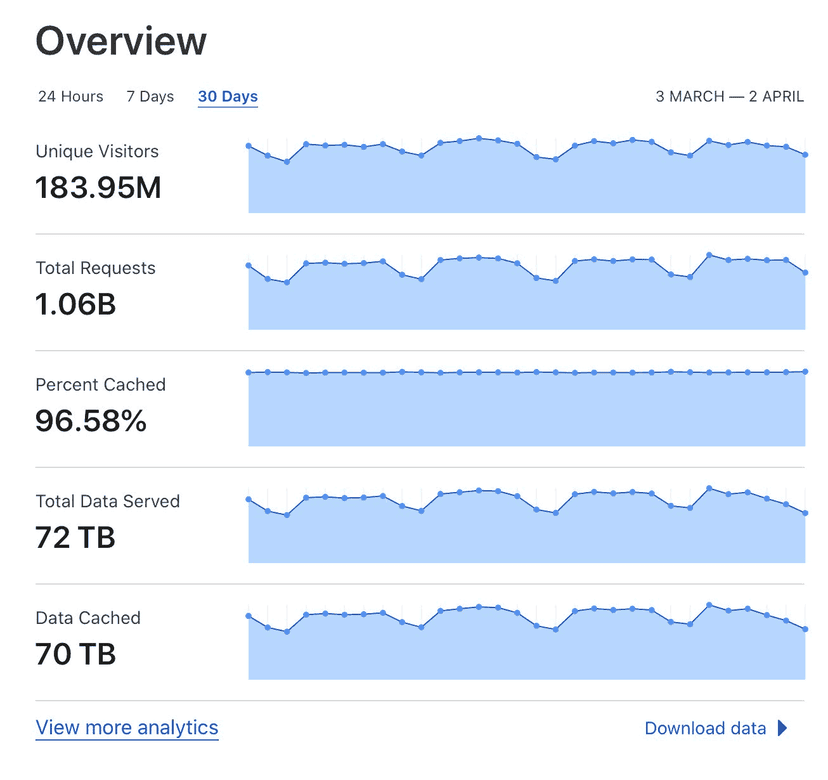The image size is (828, 780).
Task: Click the 1.06B requests value
Action: [76, 304]
